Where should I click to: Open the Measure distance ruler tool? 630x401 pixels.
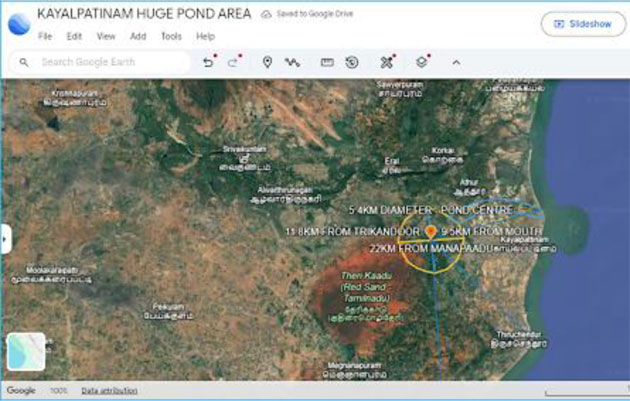coord(327,62)
